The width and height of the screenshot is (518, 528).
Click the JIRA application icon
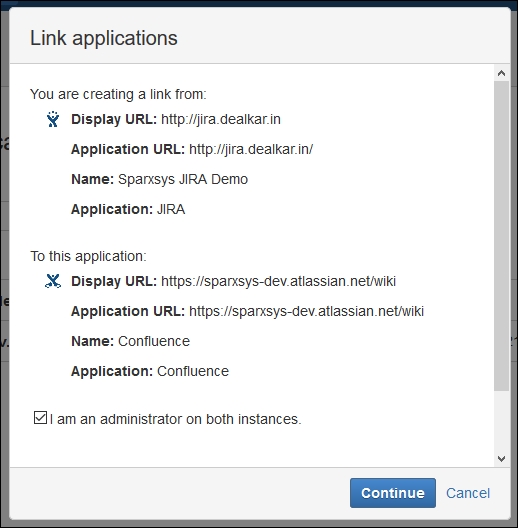click(53, 119)
